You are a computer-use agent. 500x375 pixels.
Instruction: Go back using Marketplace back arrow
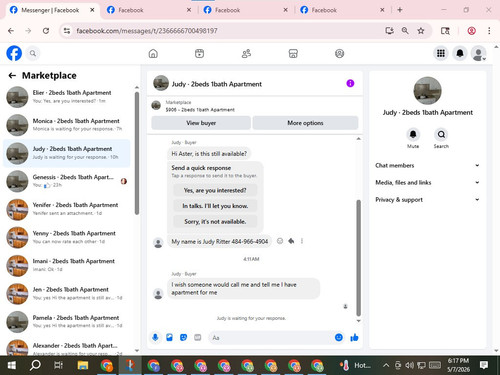tap(12, 76)
